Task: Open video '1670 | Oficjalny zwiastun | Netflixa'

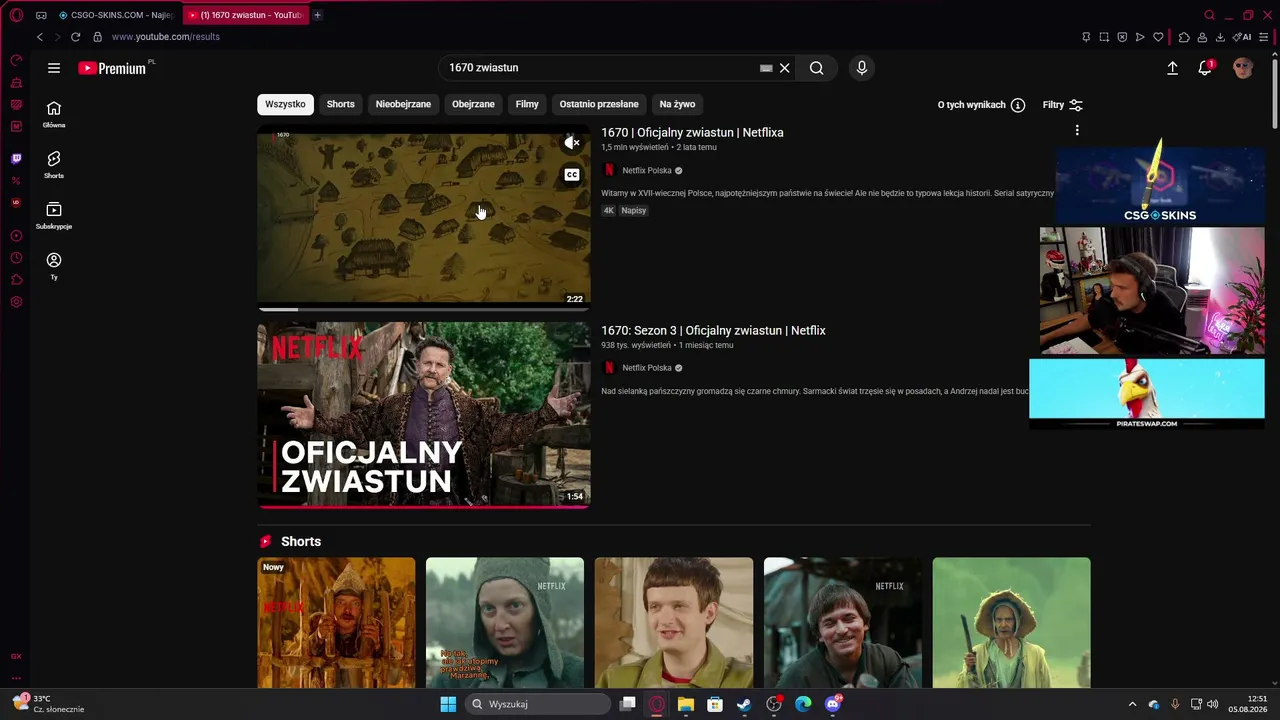Action: [x=692, y=133]
